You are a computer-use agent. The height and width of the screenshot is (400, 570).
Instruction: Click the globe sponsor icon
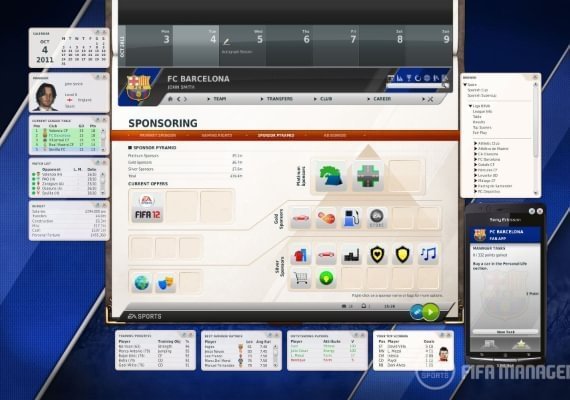pos(141,283)
